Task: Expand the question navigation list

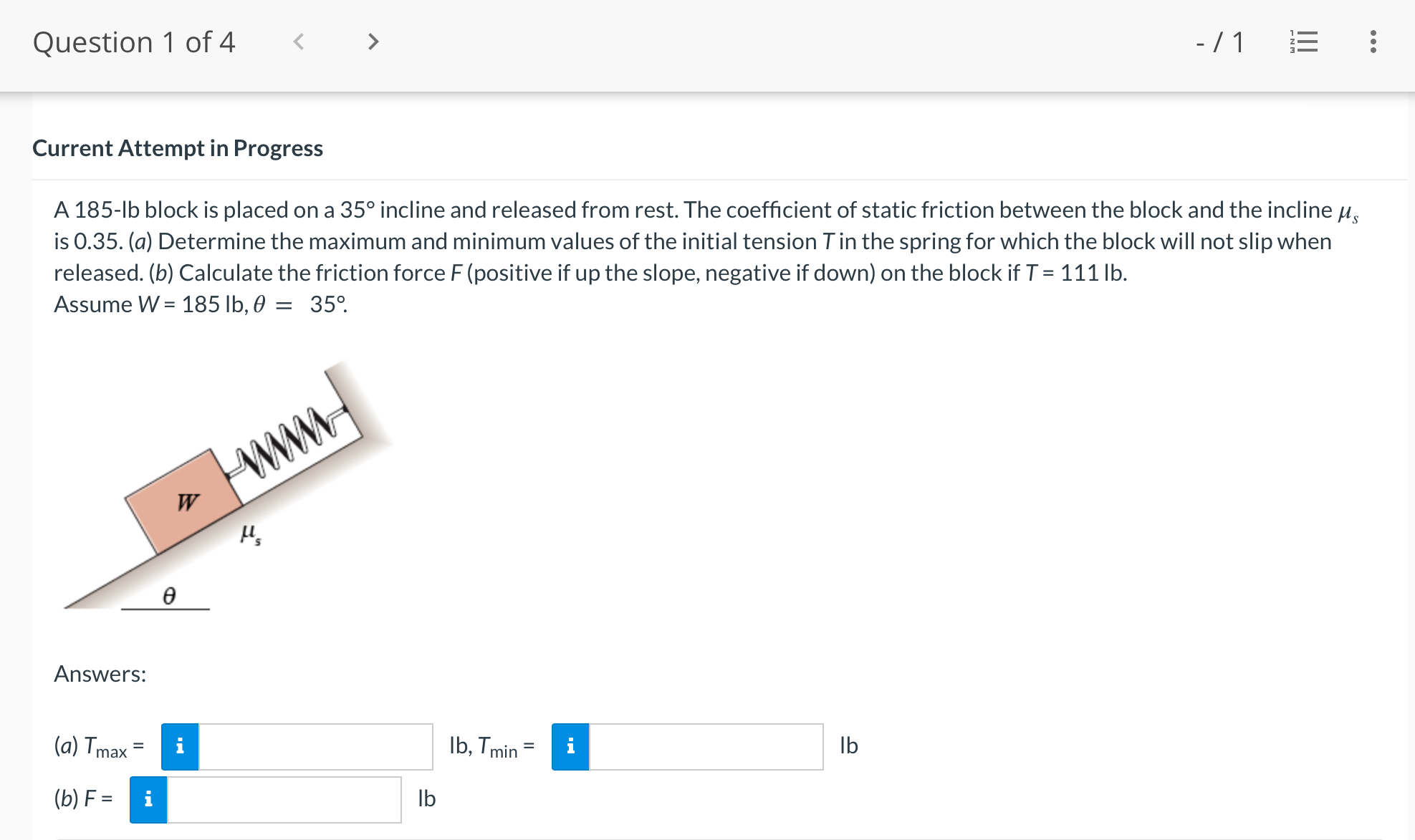Action: (1305, 42)
